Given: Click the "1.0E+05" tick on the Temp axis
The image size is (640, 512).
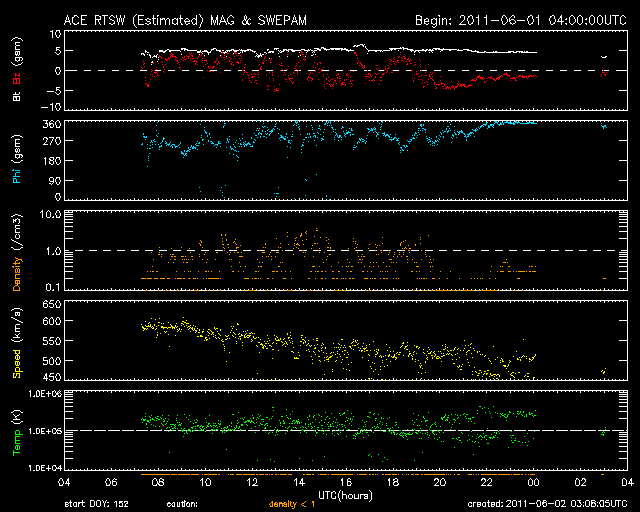Looking at the screenshot, I should coord(45,431).
